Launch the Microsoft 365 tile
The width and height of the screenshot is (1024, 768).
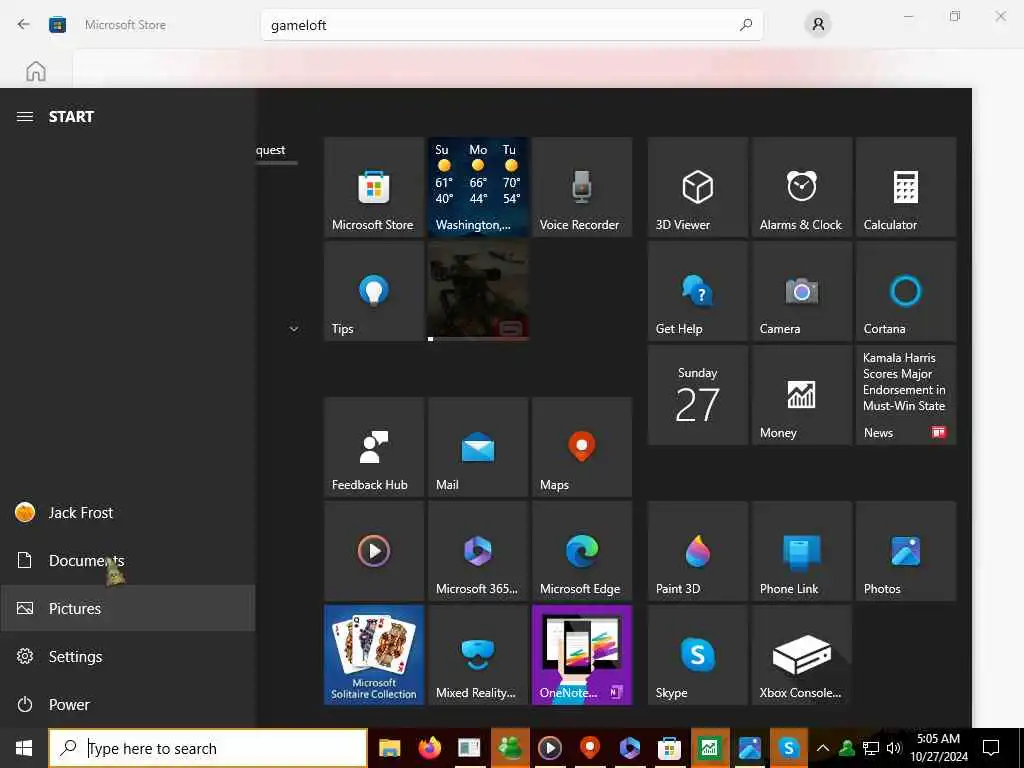pyautogui.click(x=478, y=551)
